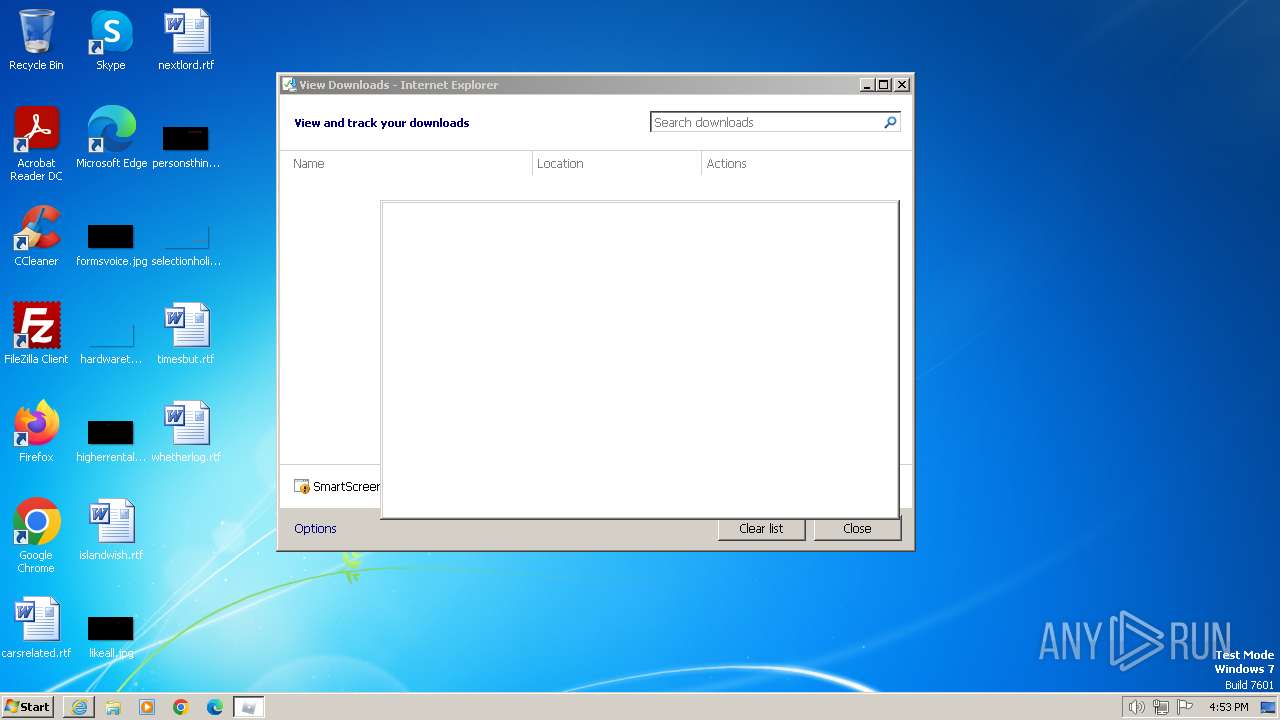Click the Start button
The width and height of the screenshot is (1280, 720).
27,707
